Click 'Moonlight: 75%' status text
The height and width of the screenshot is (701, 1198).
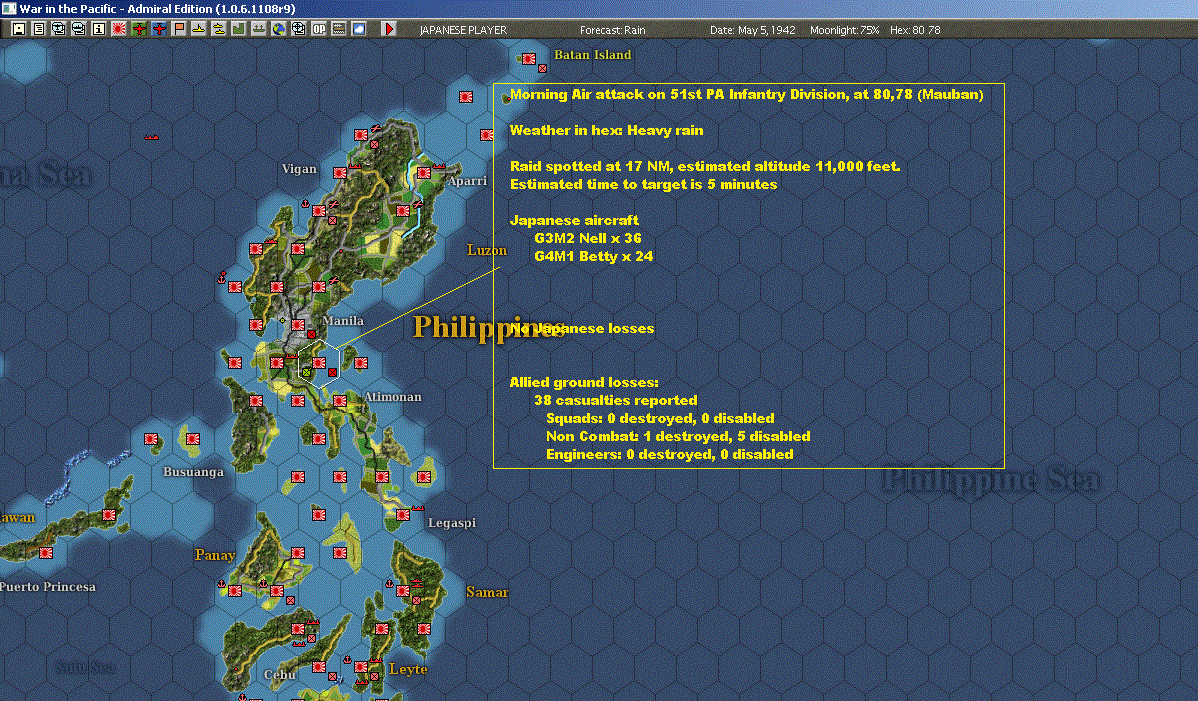[x=844, y=30]
